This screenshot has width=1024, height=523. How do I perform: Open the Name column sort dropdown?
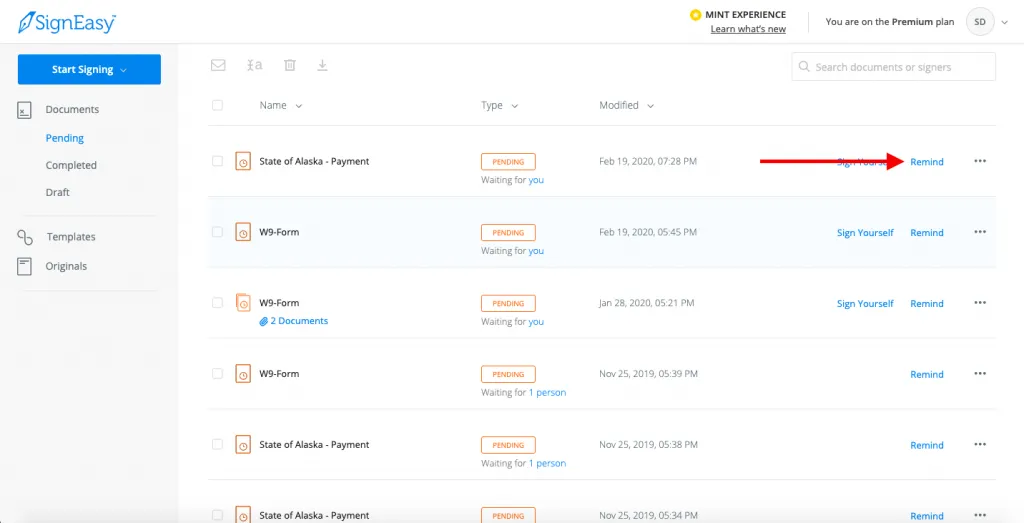(x=298, y=106)
